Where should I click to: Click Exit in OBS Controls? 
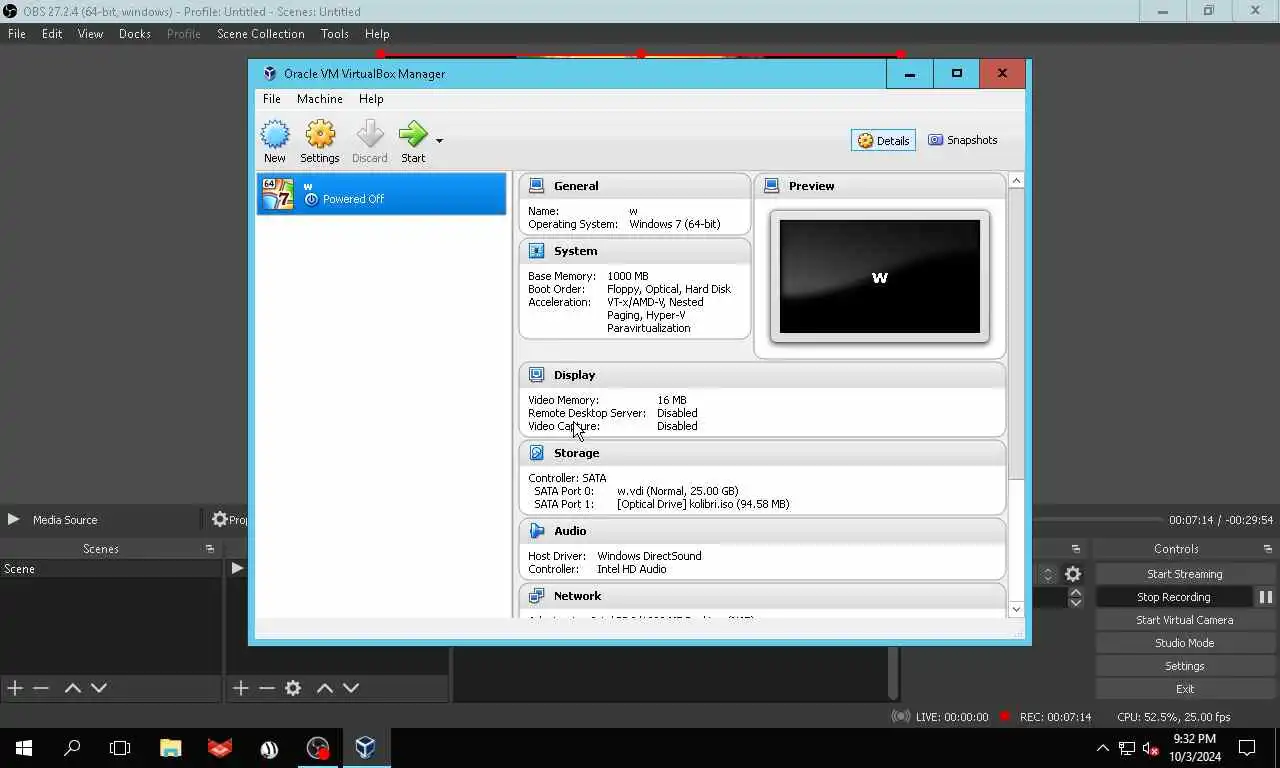tap(1184, 689)
